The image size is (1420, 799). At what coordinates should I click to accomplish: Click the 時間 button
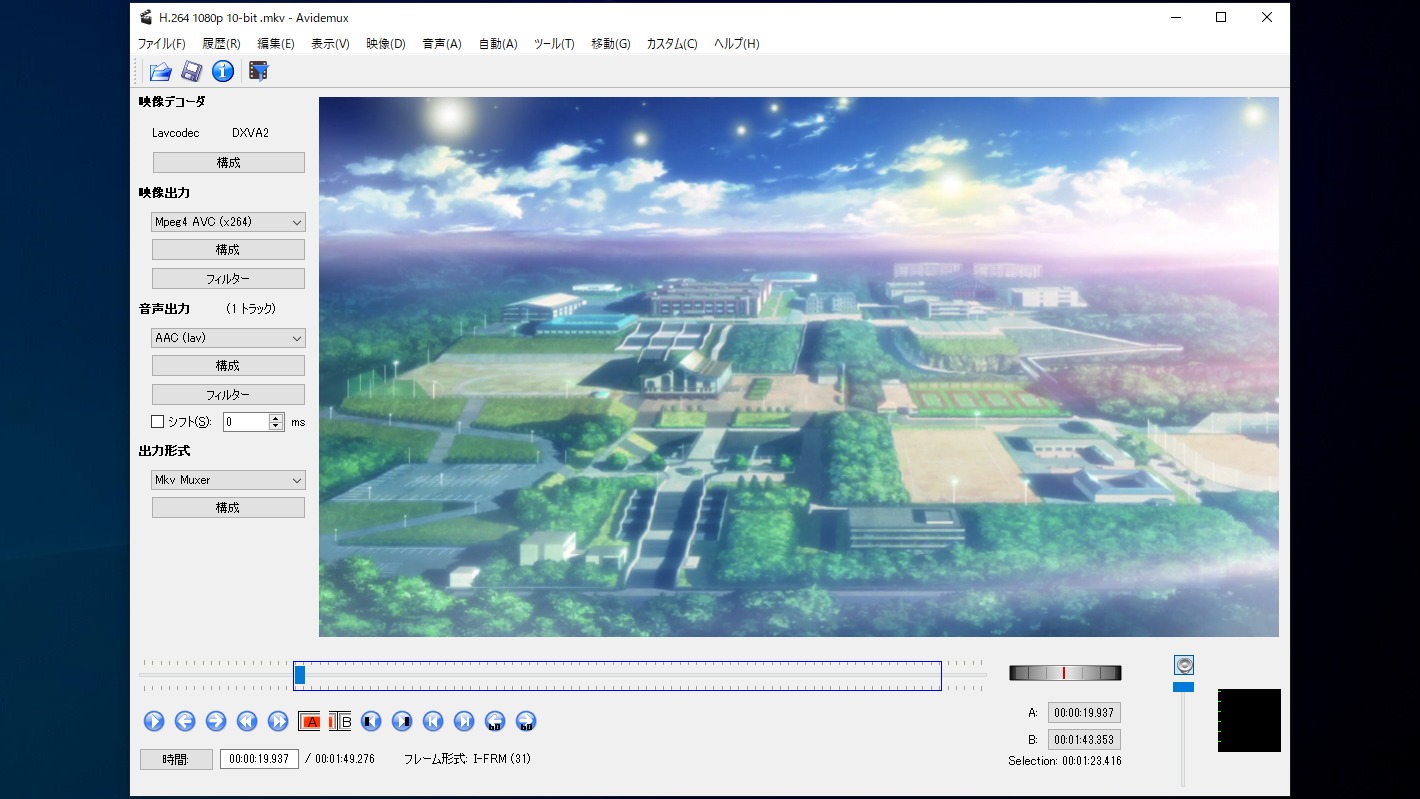point(176,759)
